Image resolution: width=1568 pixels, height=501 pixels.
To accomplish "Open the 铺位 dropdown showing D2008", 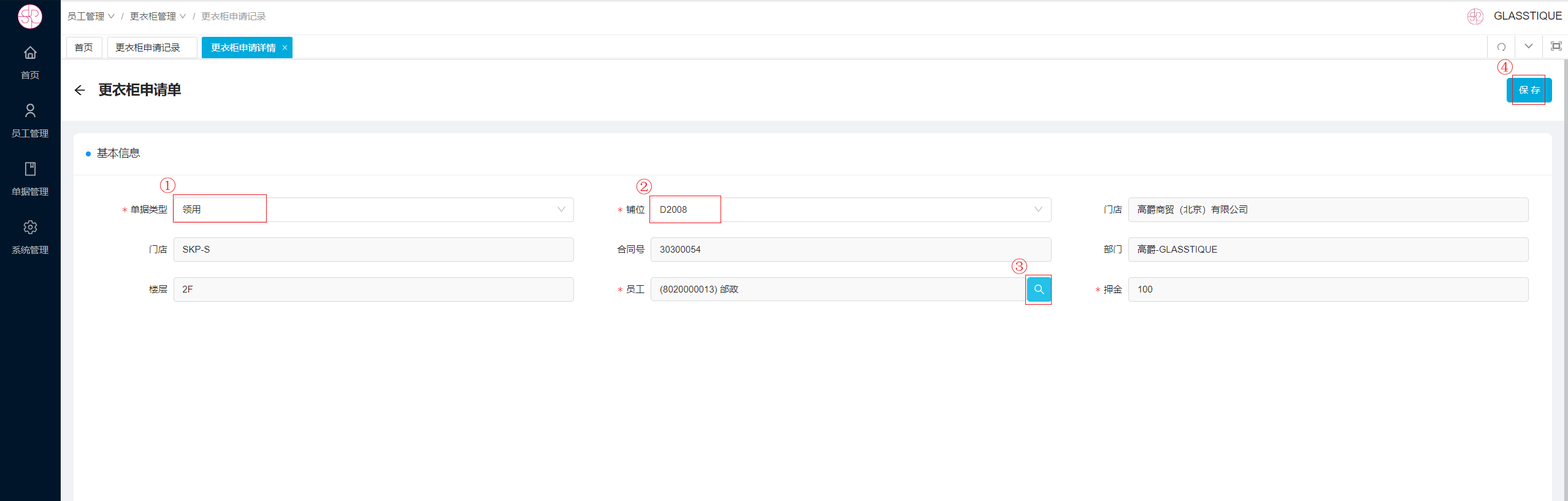I will point(851,210).
